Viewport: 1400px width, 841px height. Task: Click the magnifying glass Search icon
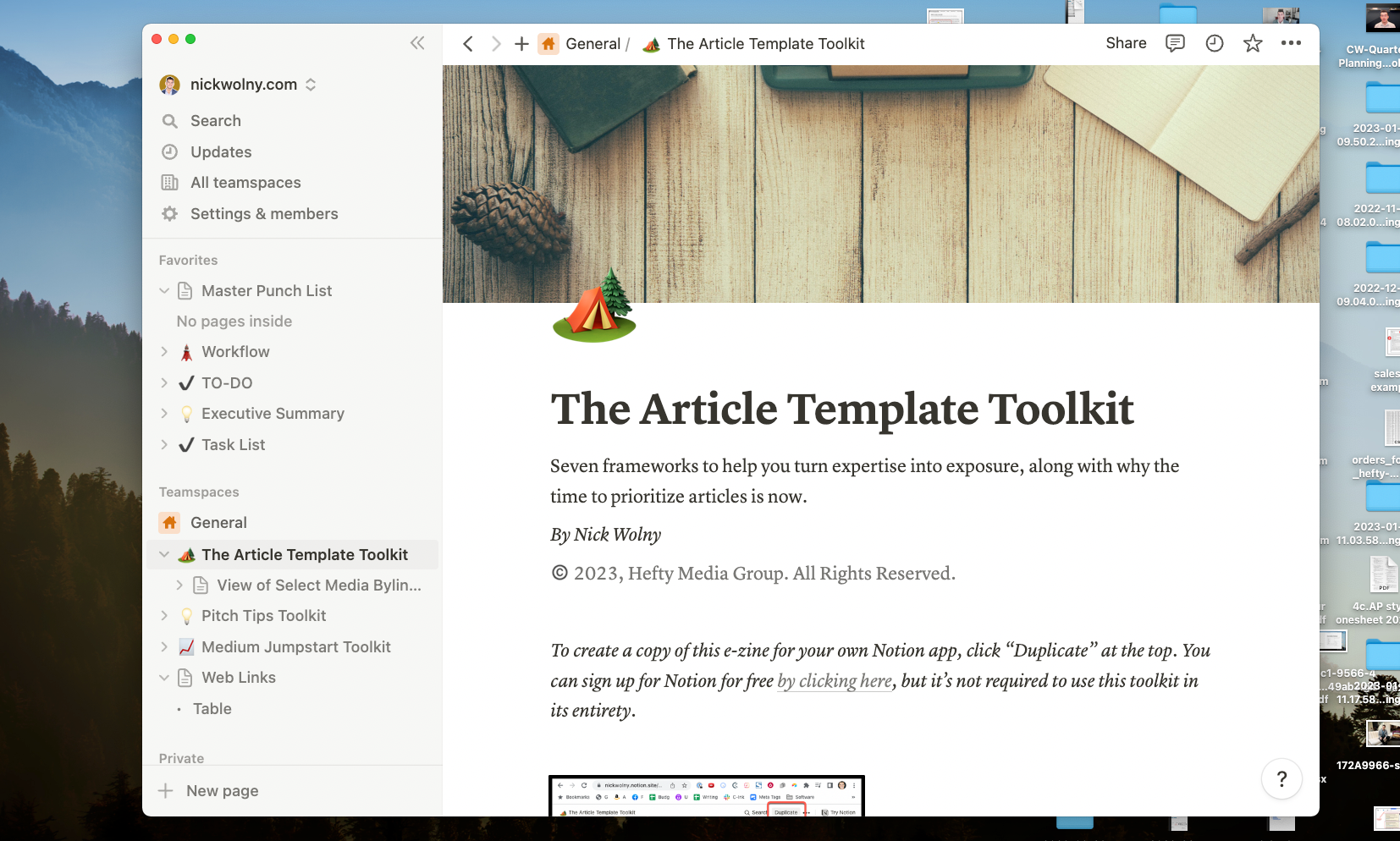point(170,121)
